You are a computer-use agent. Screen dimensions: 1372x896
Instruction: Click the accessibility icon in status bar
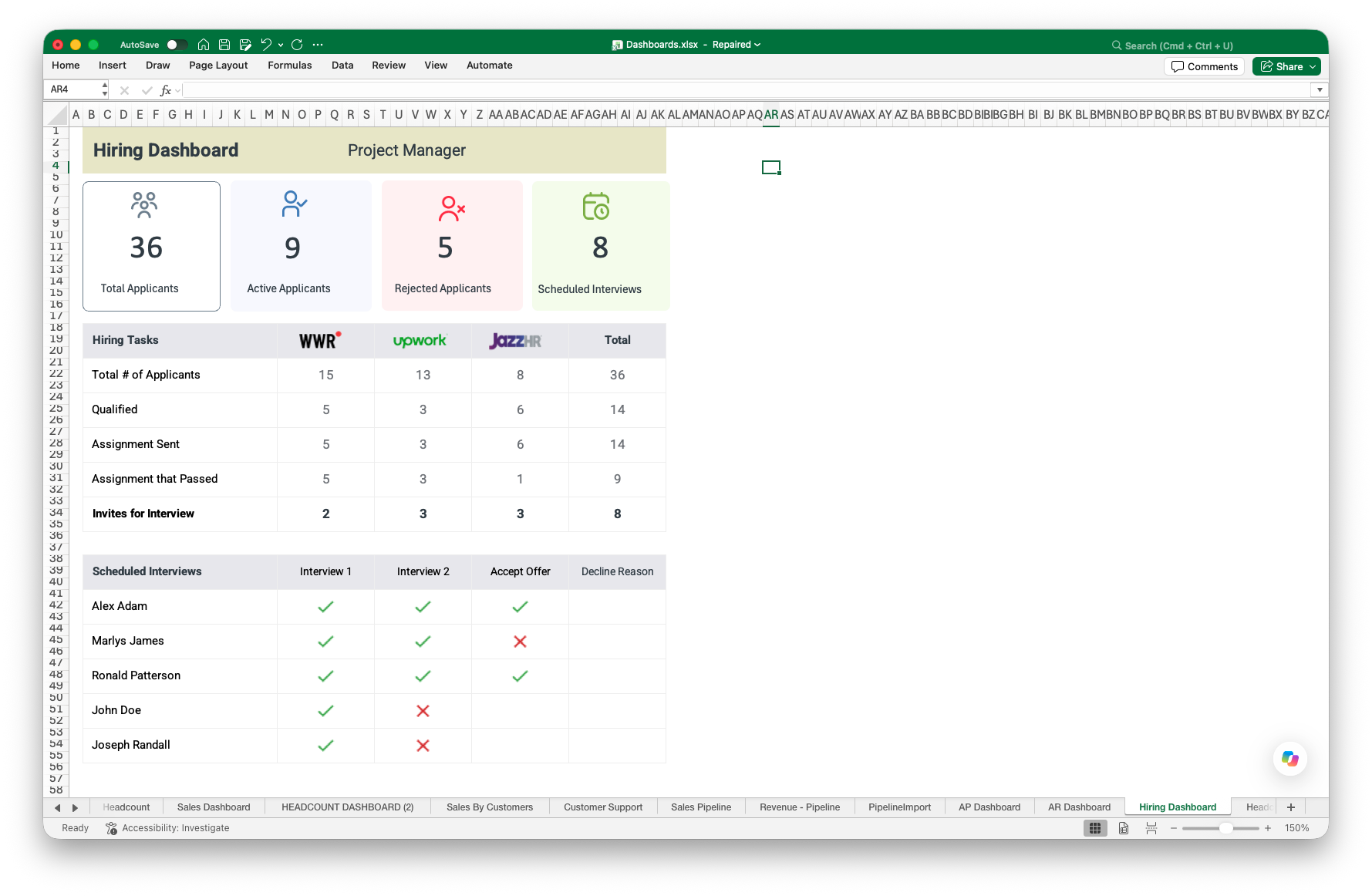tap(111, 828)
